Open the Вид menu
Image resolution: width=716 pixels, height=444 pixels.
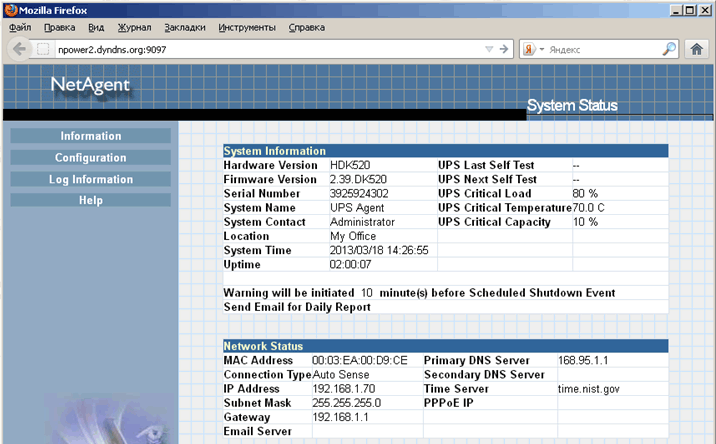pyautogui.click(x=96, y=27)
